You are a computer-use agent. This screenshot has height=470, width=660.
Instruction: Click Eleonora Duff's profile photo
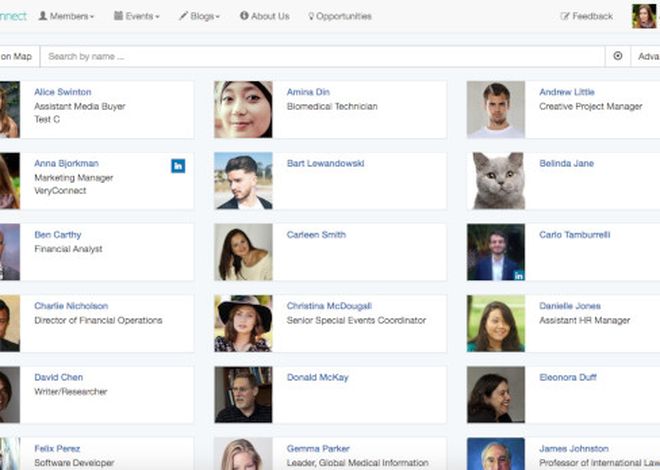point(496,395)
